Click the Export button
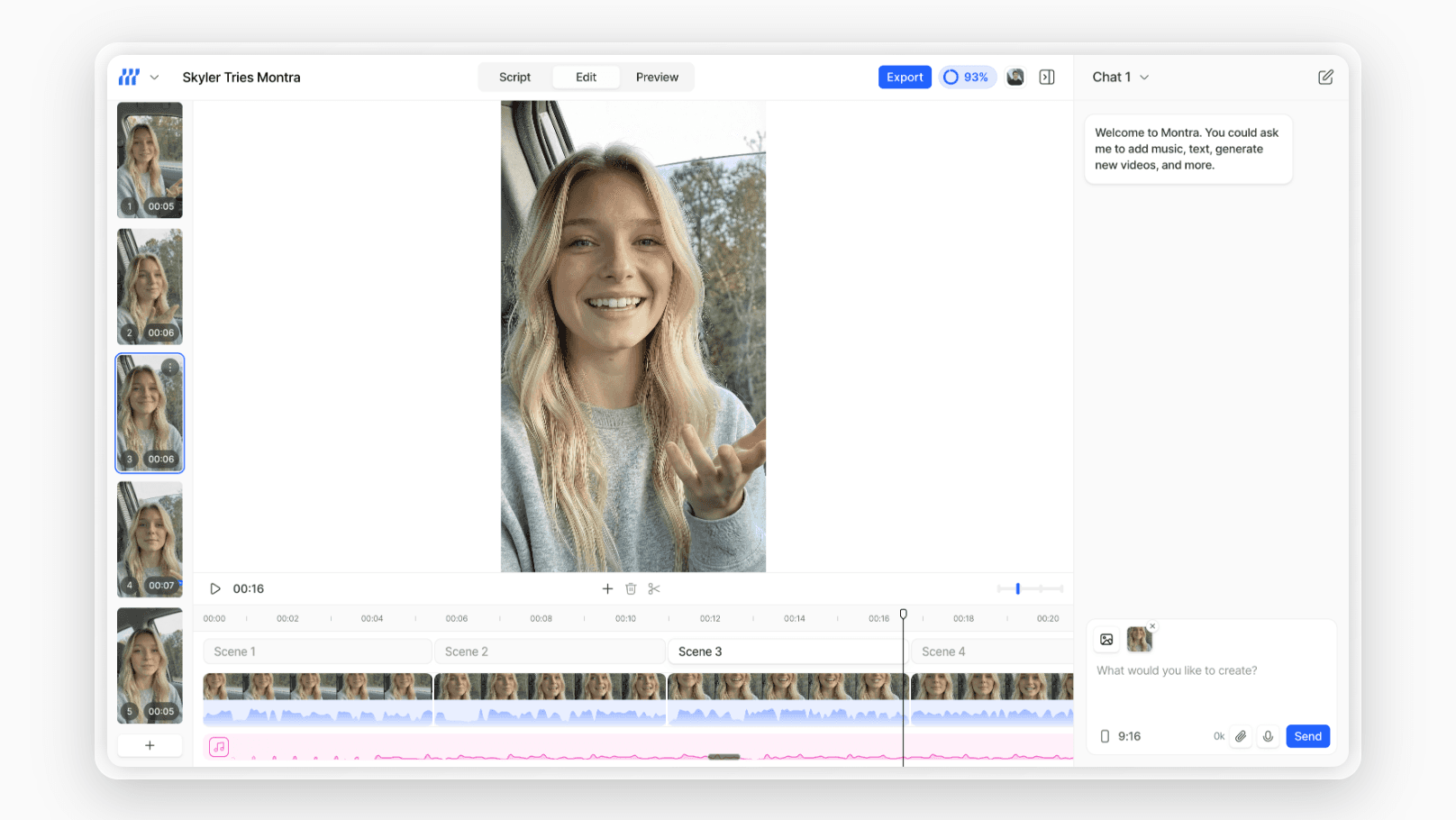Screen dimensions: 1456x820 click(905, 77)
